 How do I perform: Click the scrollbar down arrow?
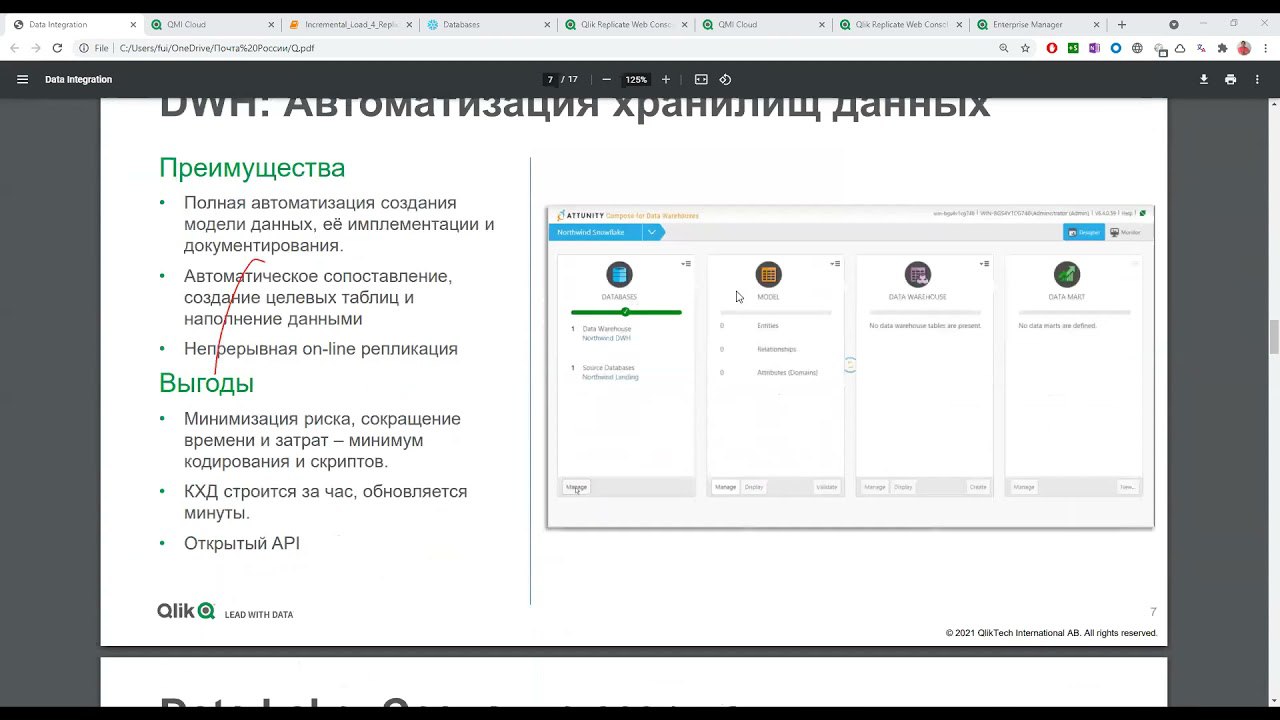pos(1273,703)
